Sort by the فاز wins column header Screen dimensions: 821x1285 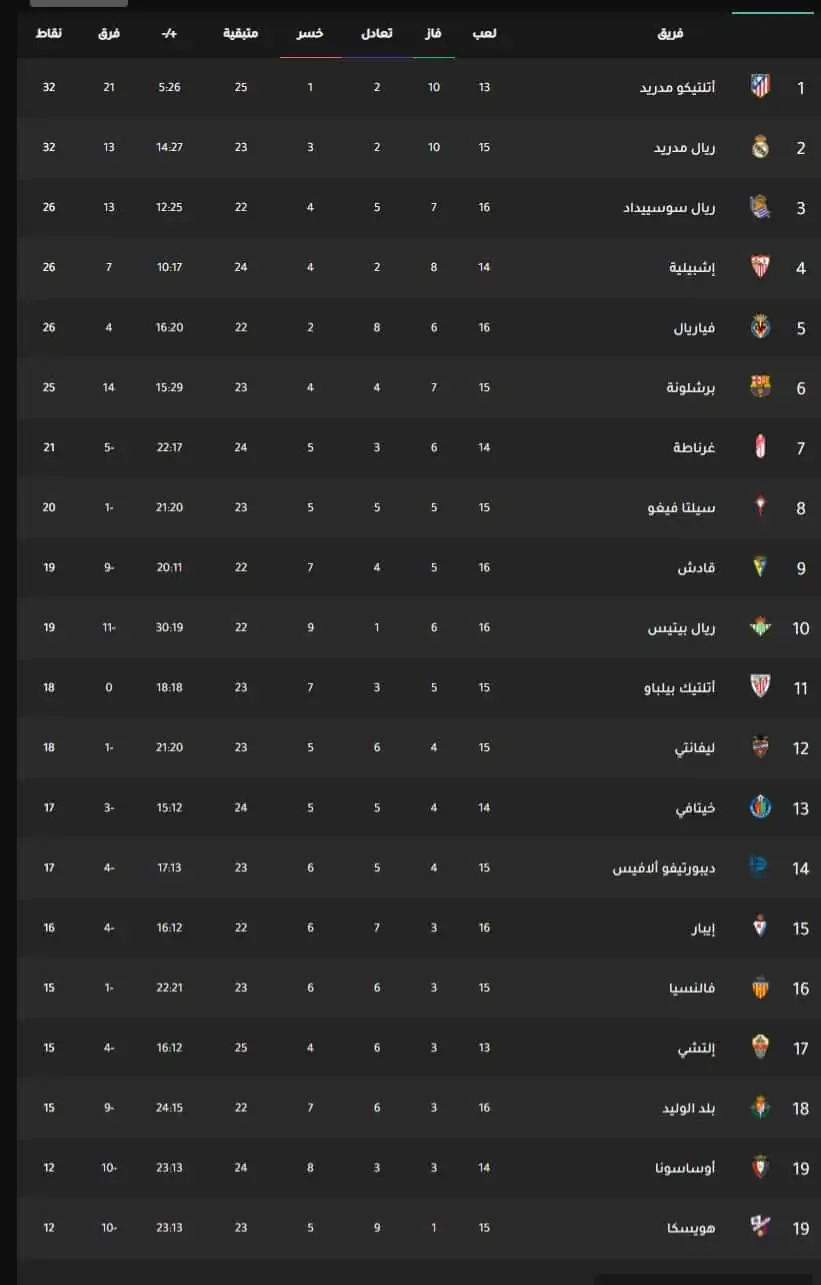coord(435,33)
